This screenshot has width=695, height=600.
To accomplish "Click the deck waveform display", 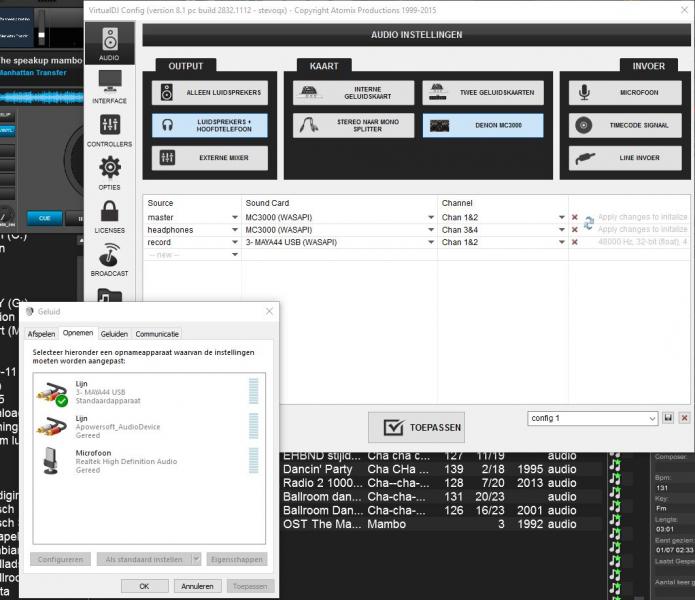I will pyautogui.click(x=42, y=97).
